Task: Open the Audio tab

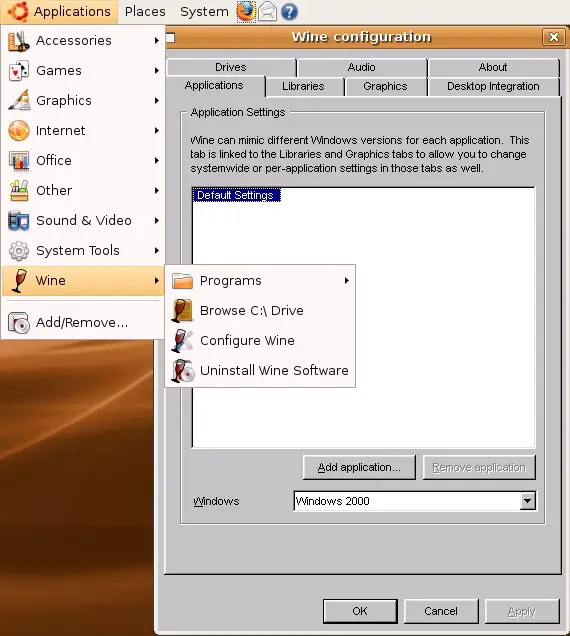Action: pos(361,67)
